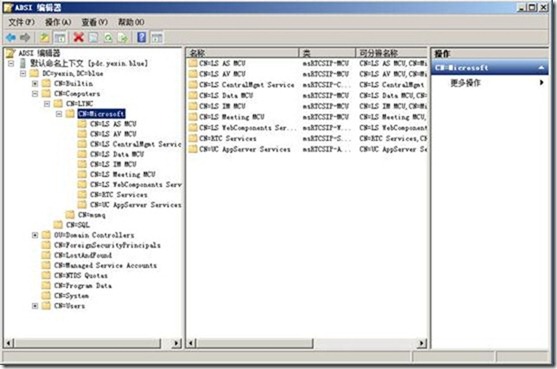Toggle the action pane toolbar icon
Screen dimensions: 557x369
click(157, 37)
